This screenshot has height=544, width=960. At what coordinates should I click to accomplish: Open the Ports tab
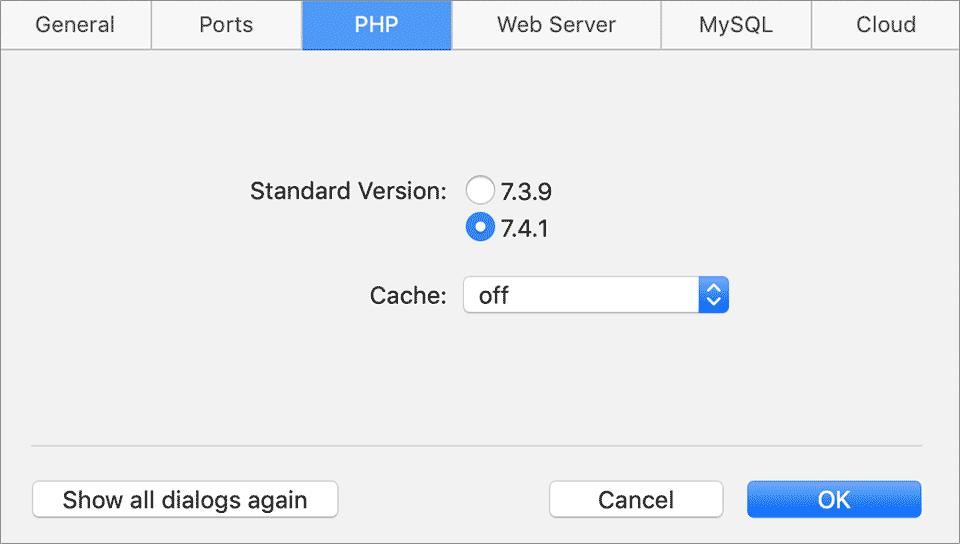[x=226, y=25]
